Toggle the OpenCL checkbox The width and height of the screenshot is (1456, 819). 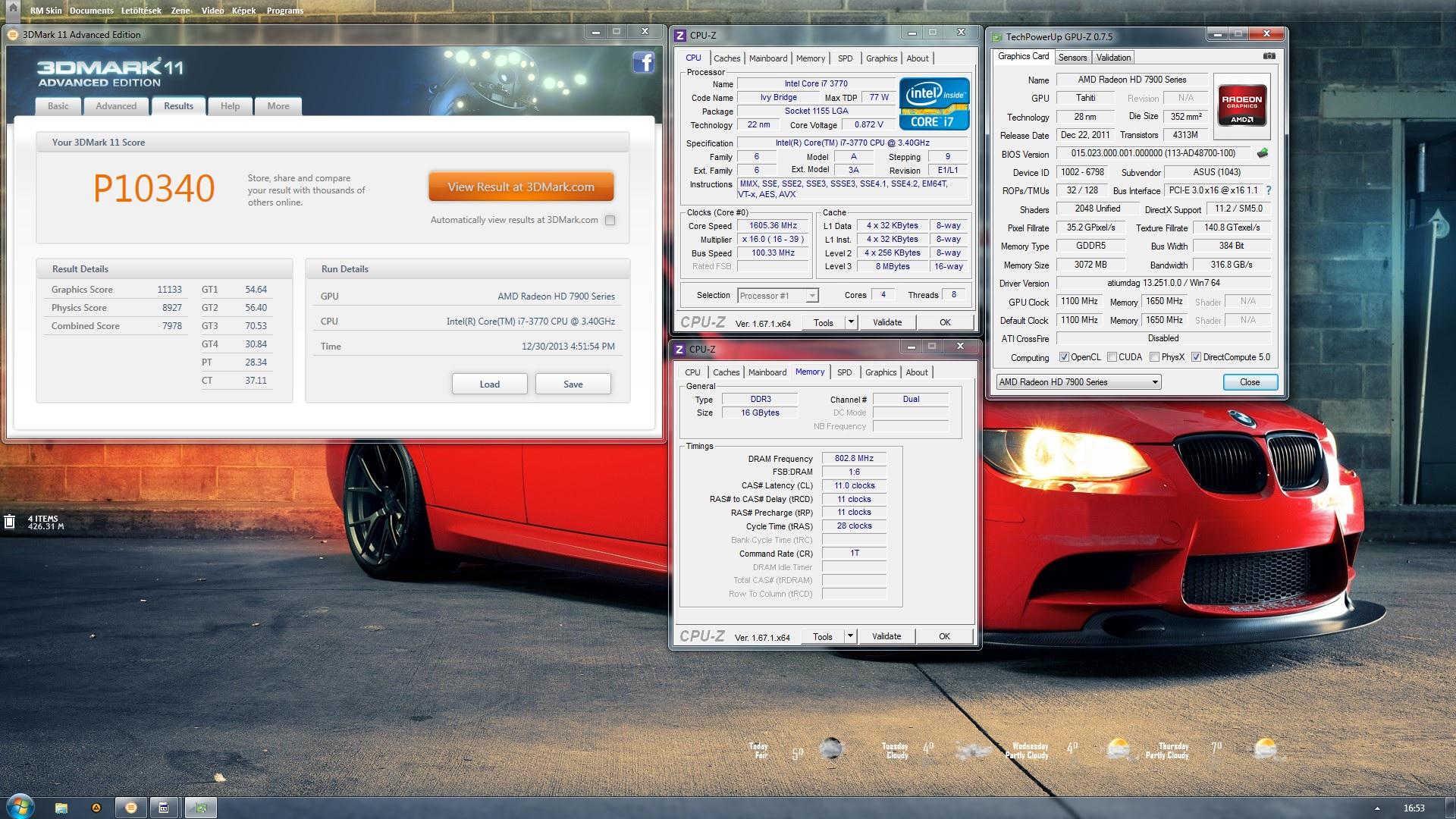coord(1064,357)
